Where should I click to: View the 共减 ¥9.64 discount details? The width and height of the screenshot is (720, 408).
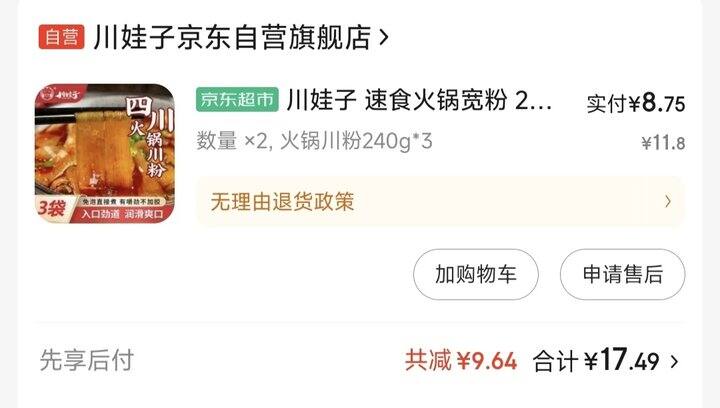pos(461,360)
